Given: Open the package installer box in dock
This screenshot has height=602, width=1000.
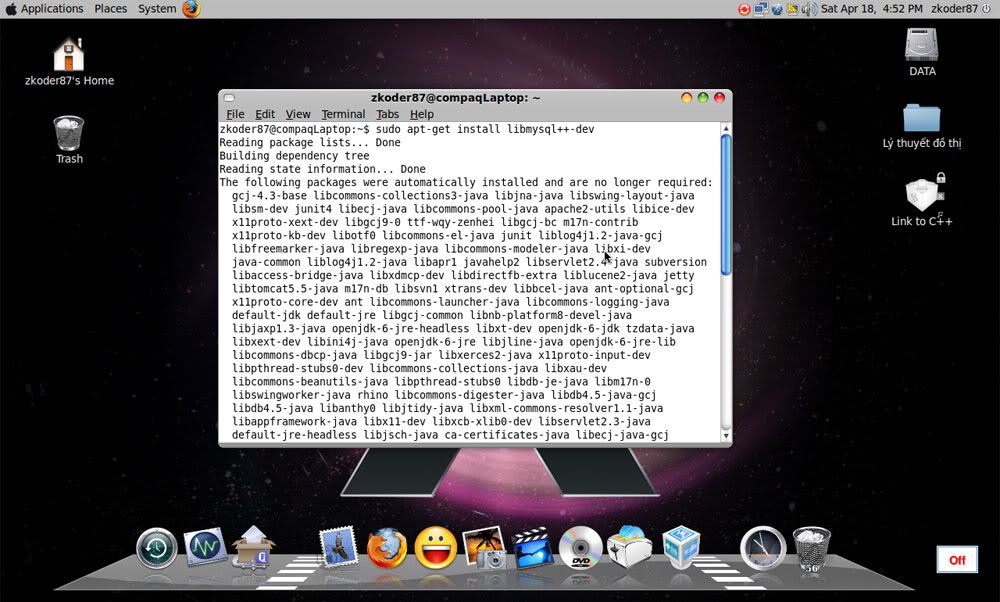Looking at the screenshot, I should pyautogui.click(x=253, y=547).
